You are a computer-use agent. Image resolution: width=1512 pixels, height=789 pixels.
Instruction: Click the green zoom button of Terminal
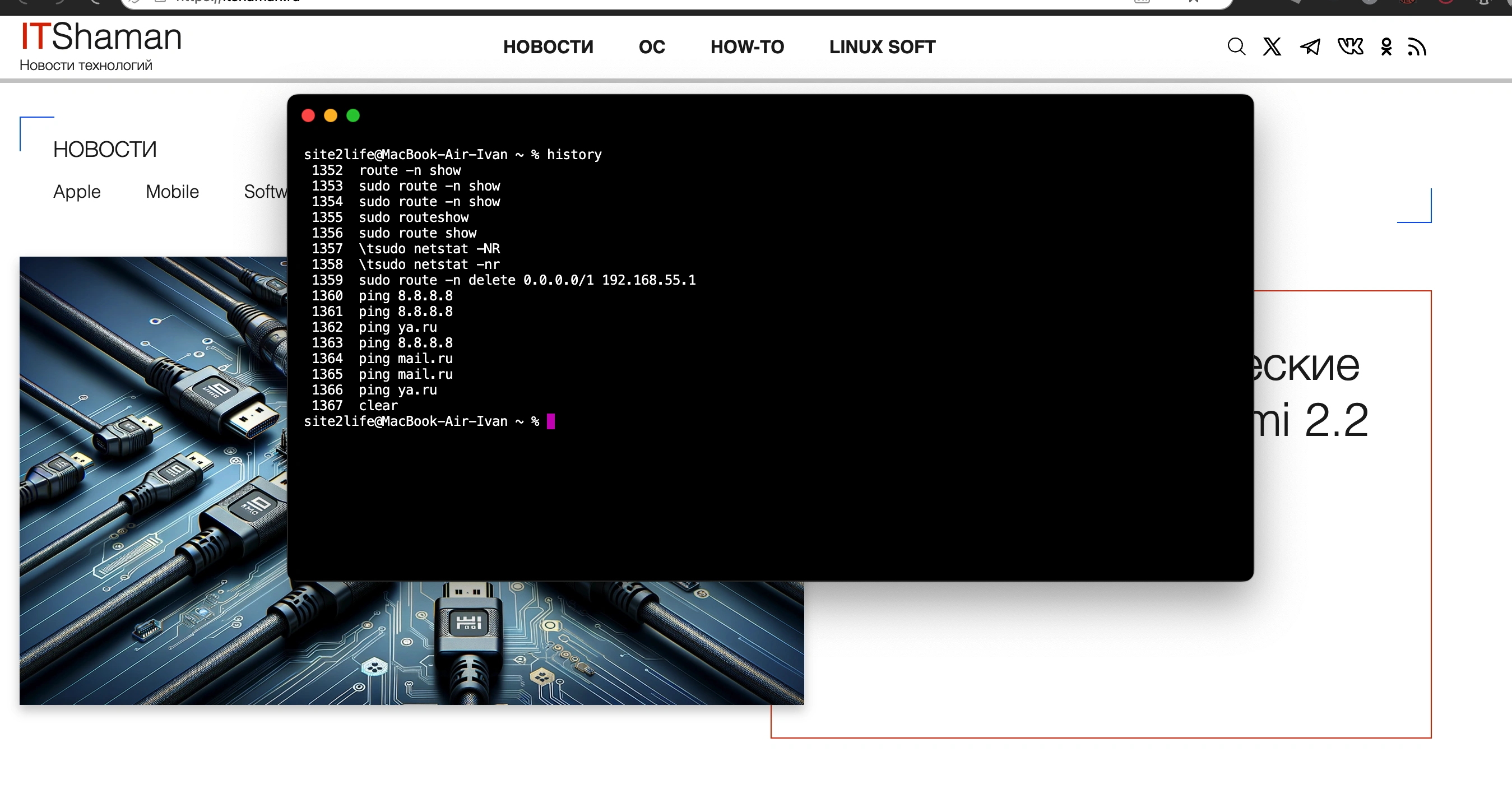[x=353, y=115]
